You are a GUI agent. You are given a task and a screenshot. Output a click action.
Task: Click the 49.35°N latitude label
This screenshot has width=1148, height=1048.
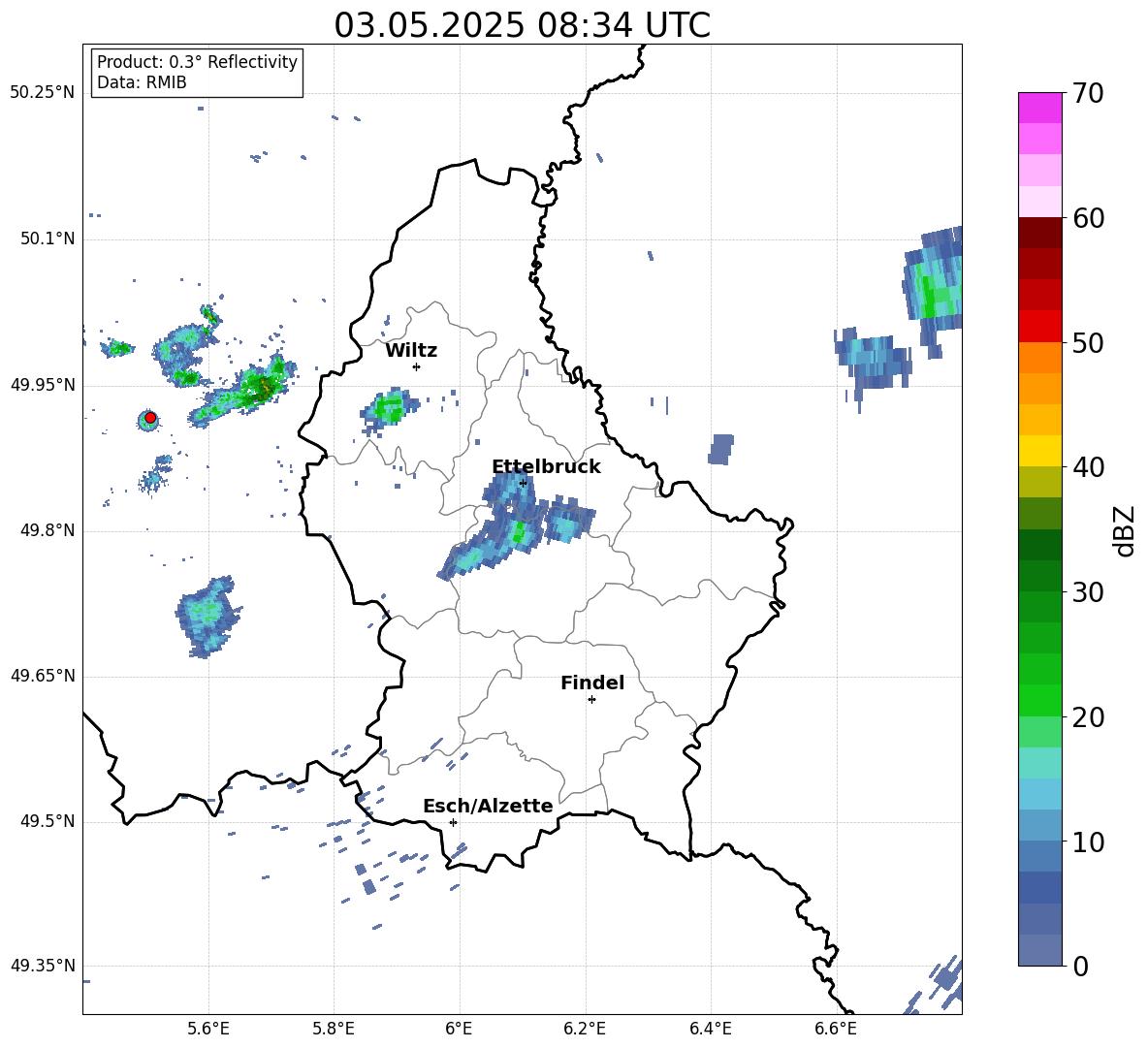click(x=43, y=966)
